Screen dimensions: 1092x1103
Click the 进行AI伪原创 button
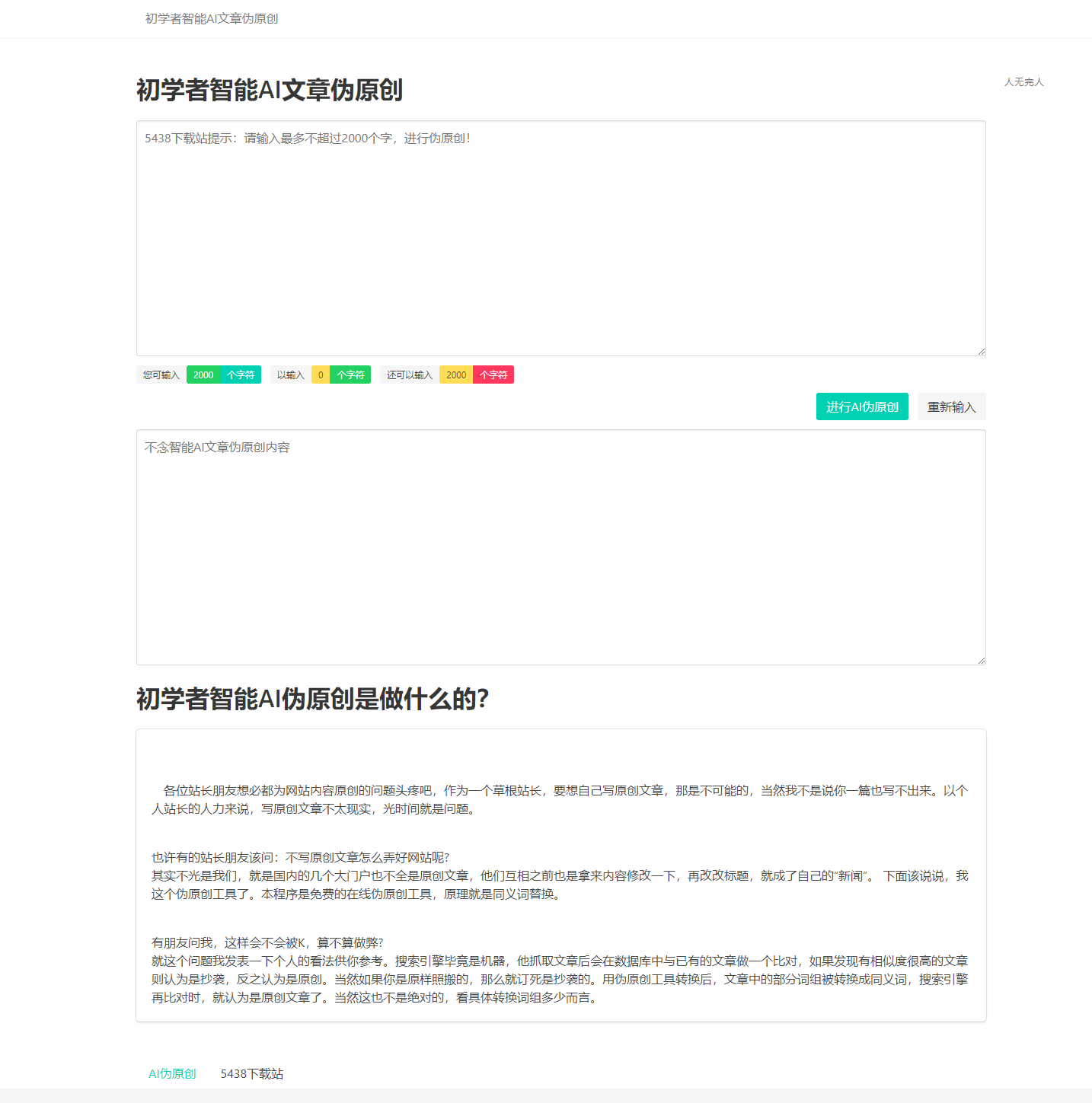coord(862,406)
